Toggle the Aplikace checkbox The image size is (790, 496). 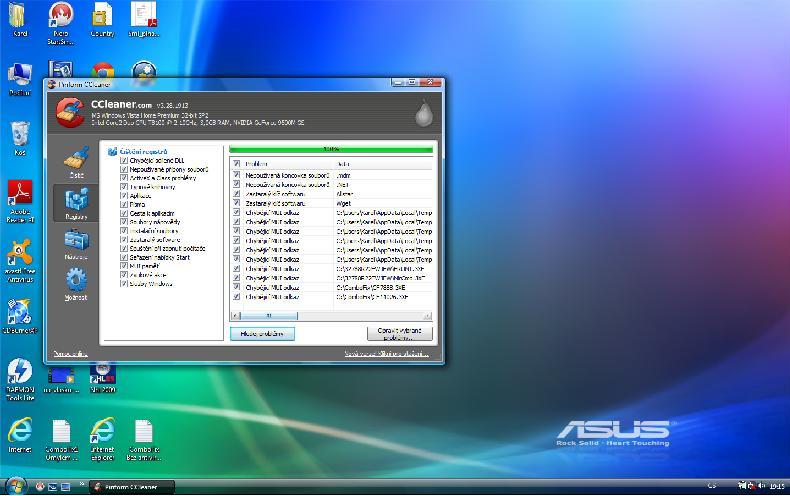coord(123,196)
